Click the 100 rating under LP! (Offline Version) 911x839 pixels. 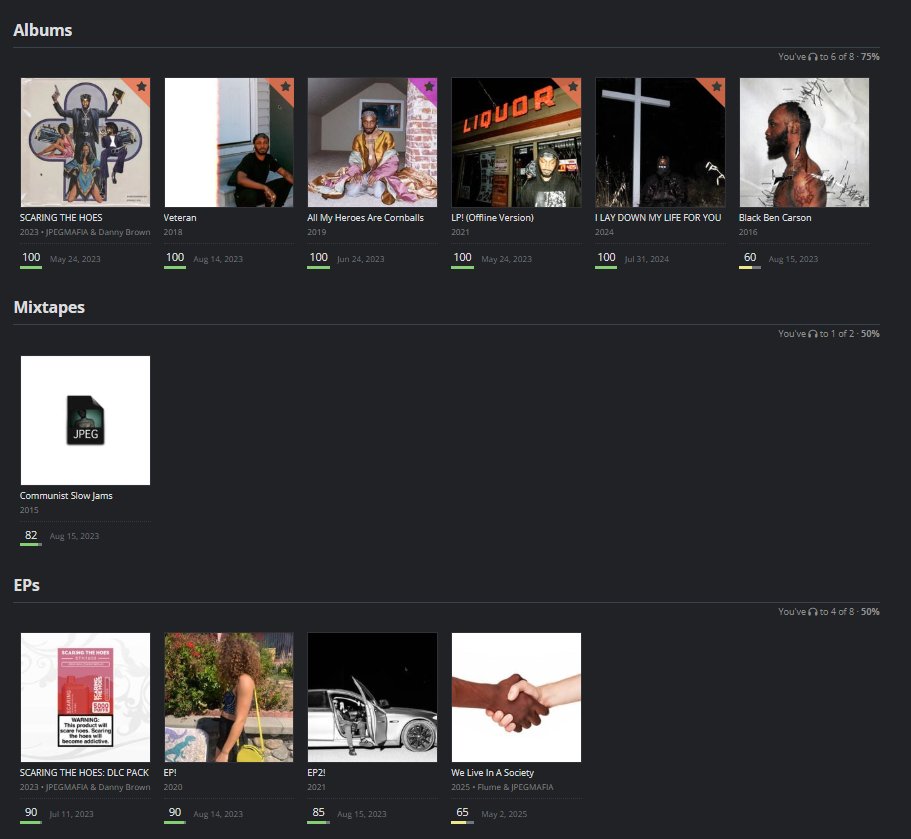(x=462, y=257)
